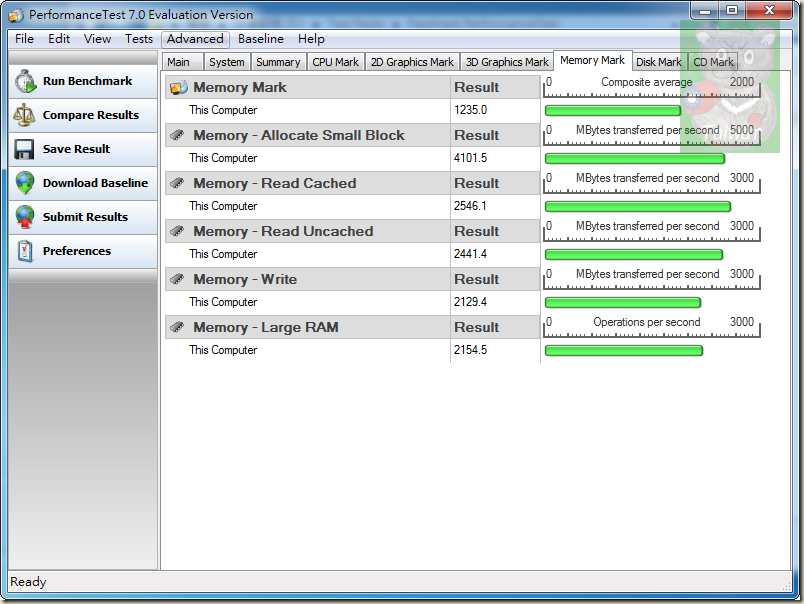804x604 pixels.
Task: Click the Run Benchmark stopwatch icon
Action: tap(25, 82)
